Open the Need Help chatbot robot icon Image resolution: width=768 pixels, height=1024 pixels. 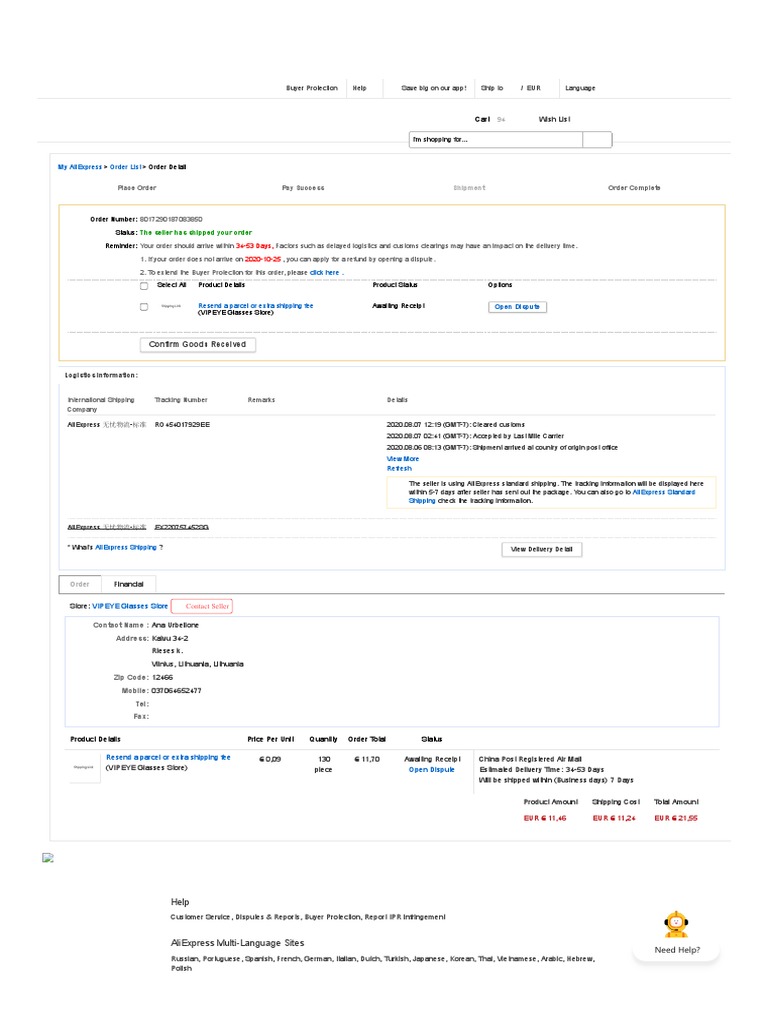click(676, 924)
